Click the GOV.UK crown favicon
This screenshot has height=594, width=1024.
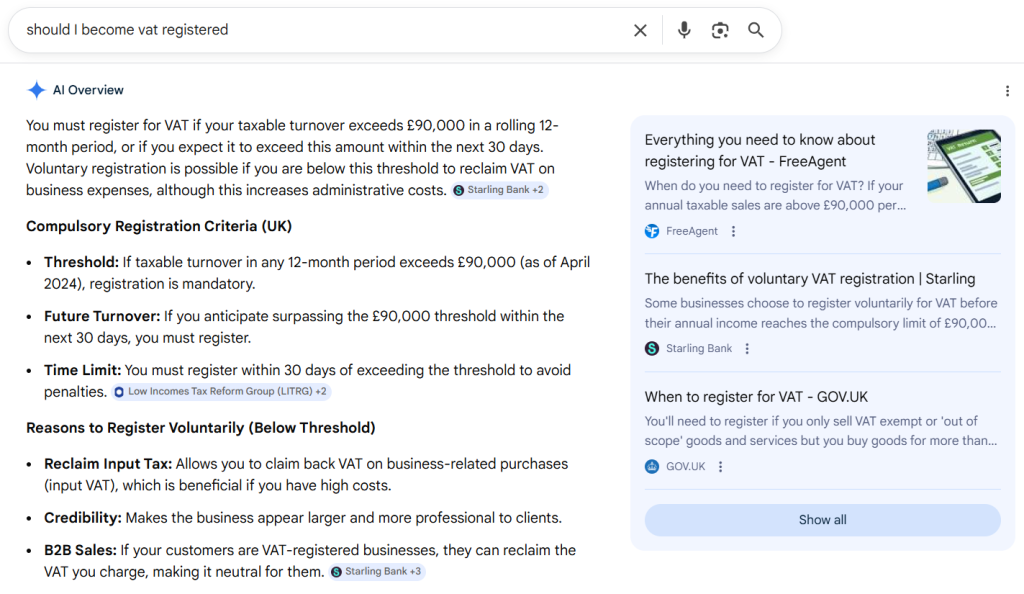tap(652, 467)
